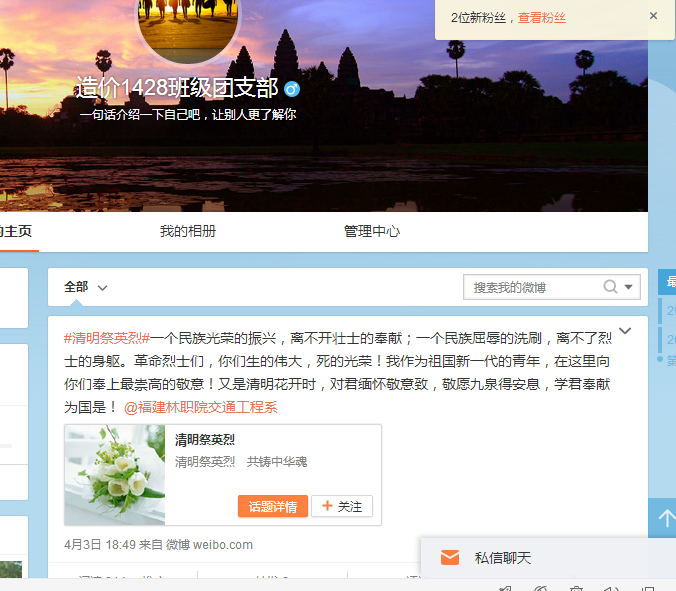Follow the 清明祭英烈 topic
Image resolution: width=676 pixels, height=591 pixels.
342,507
